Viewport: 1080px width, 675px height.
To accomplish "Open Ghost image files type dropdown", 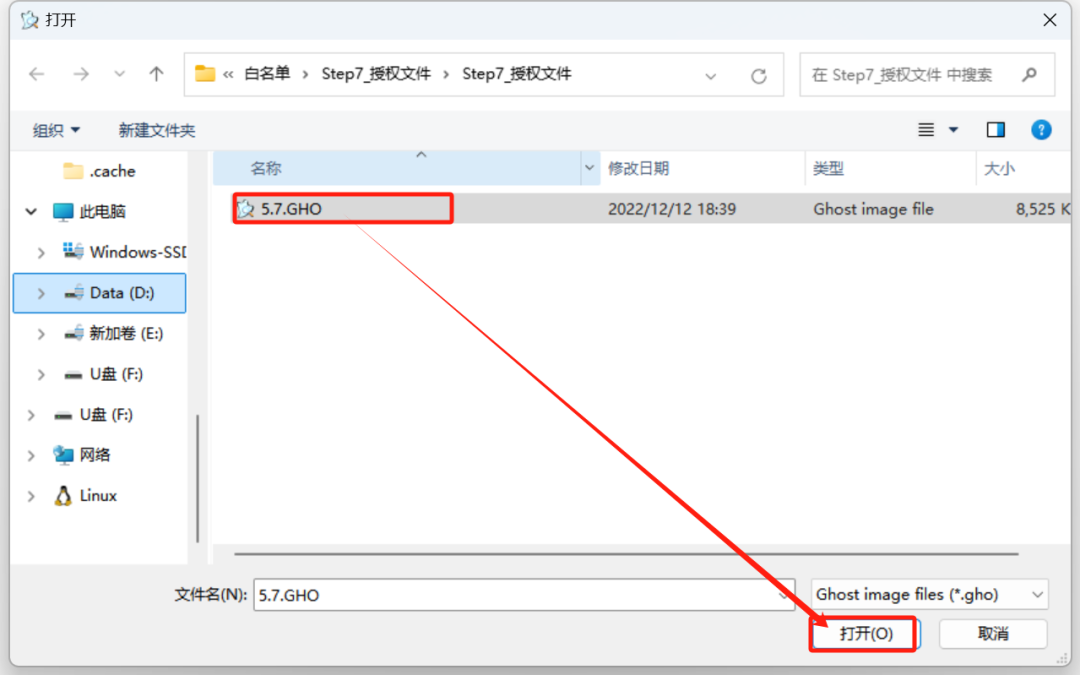I will point(929,594).
